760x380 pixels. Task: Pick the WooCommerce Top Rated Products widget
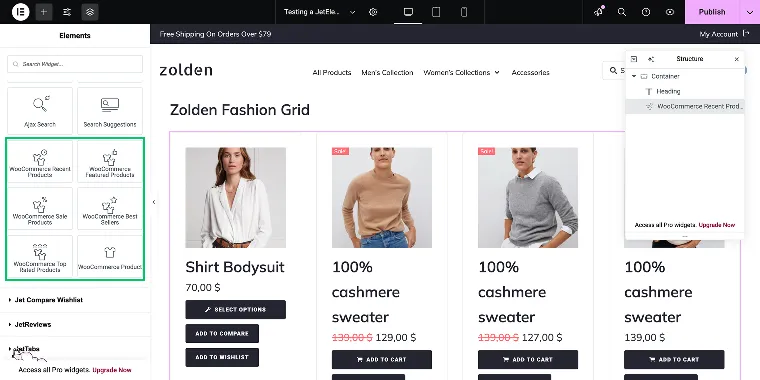[40, 256]
